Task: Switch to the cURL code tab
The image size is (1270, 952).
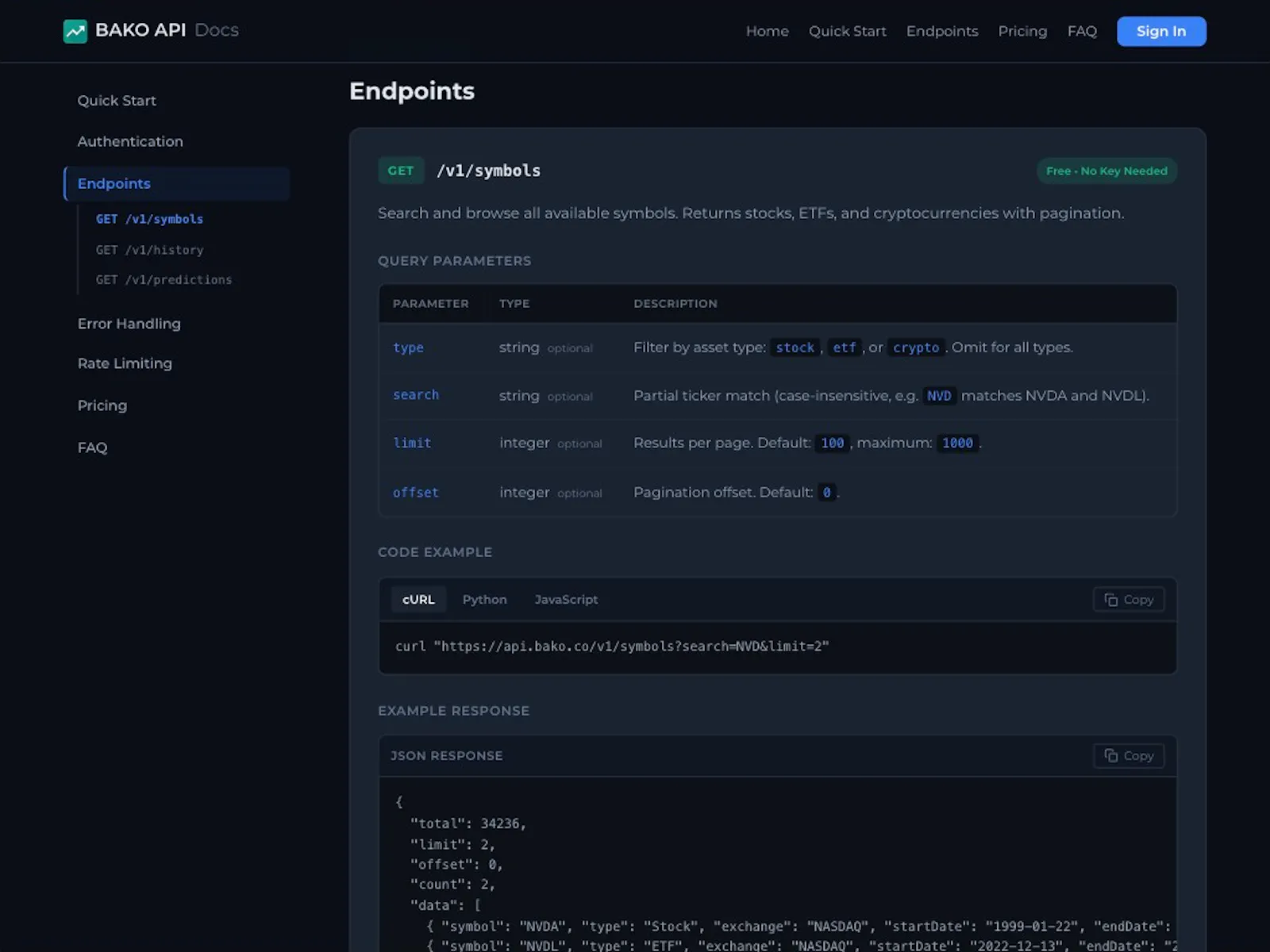Action: pos(418,600)
